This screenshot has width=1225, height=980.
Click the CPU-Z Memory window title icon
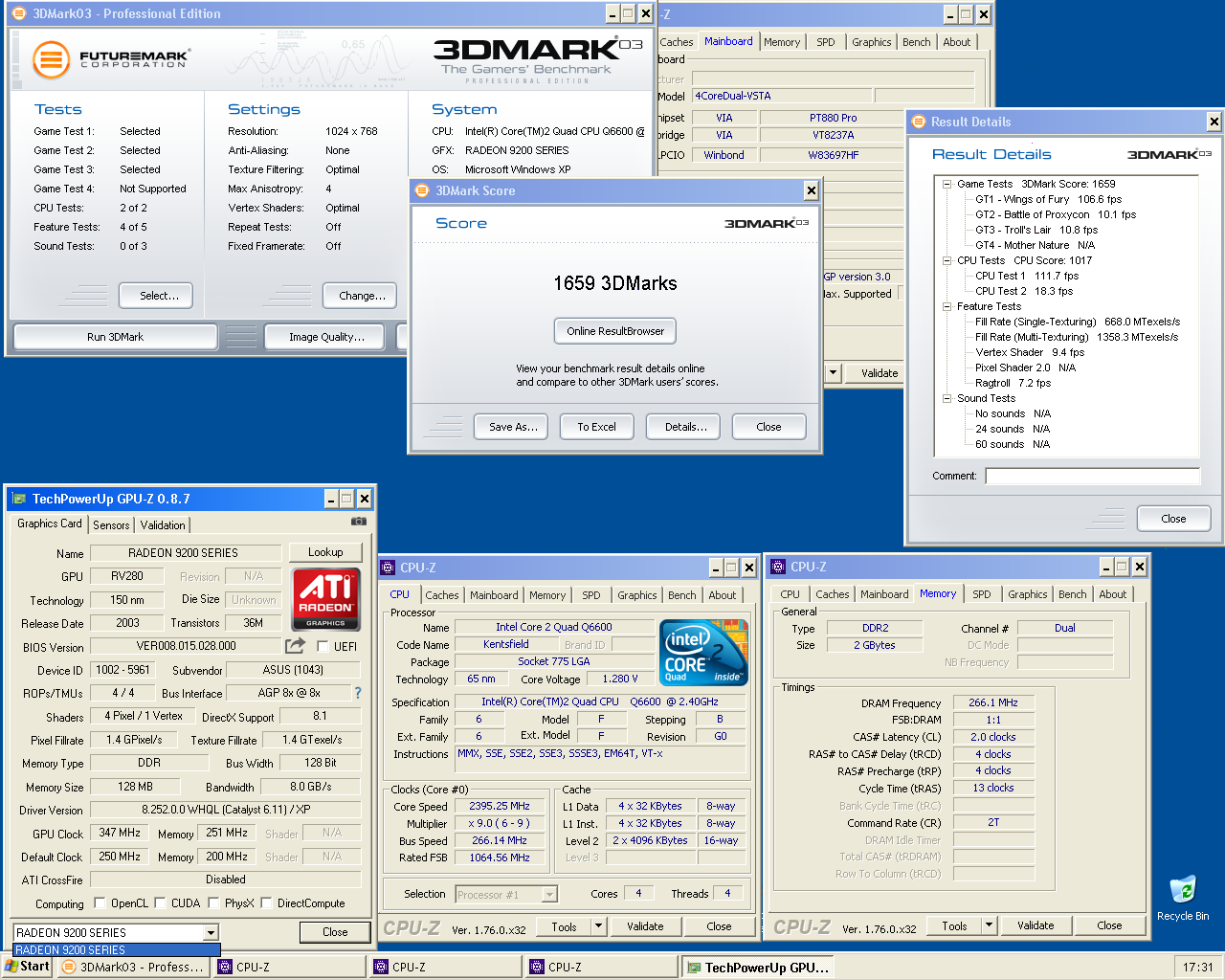(x=779, y=567)
